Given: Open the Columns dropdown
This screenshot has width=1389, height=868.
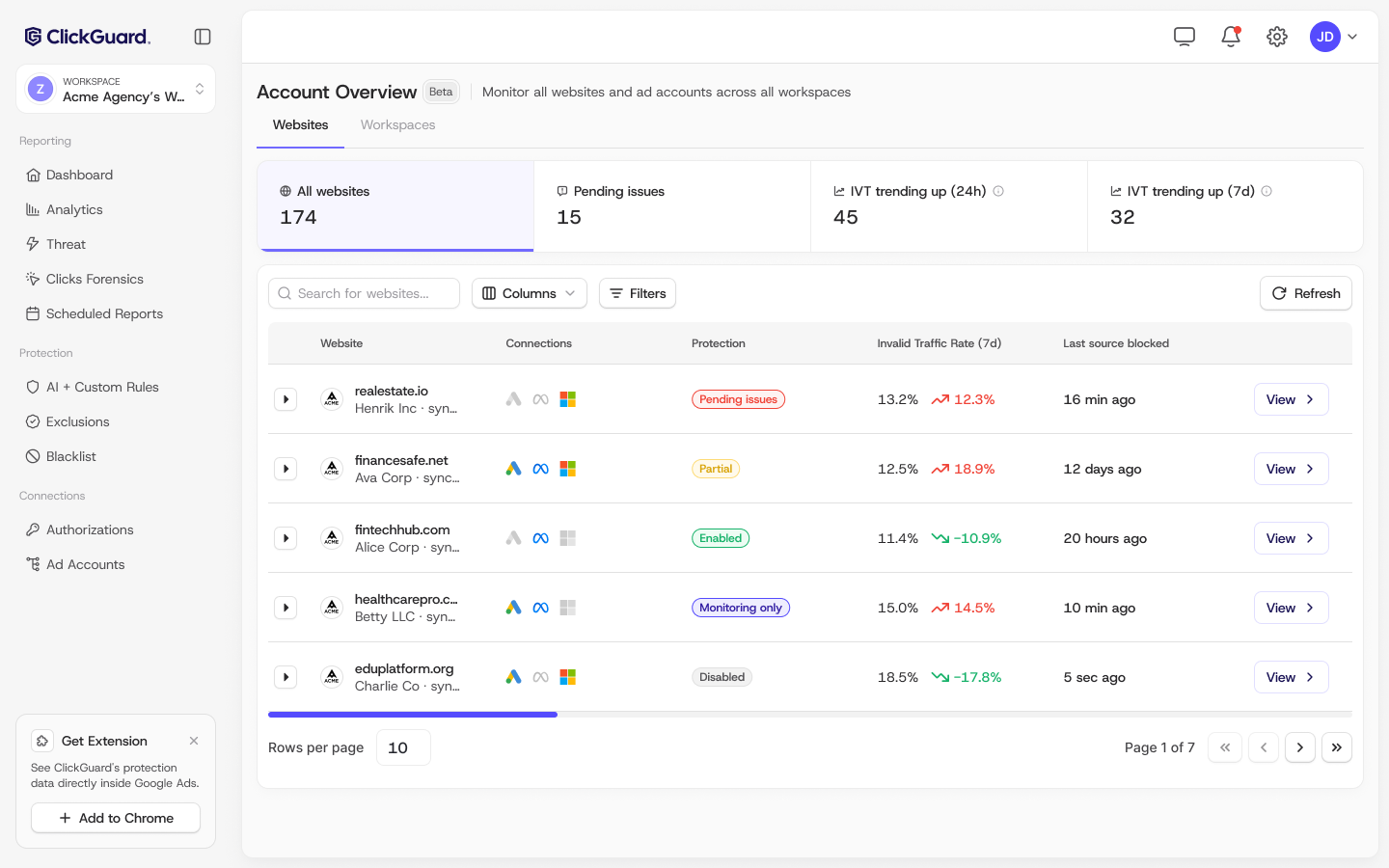Looking at the screenshot, I should pos(530,293).
